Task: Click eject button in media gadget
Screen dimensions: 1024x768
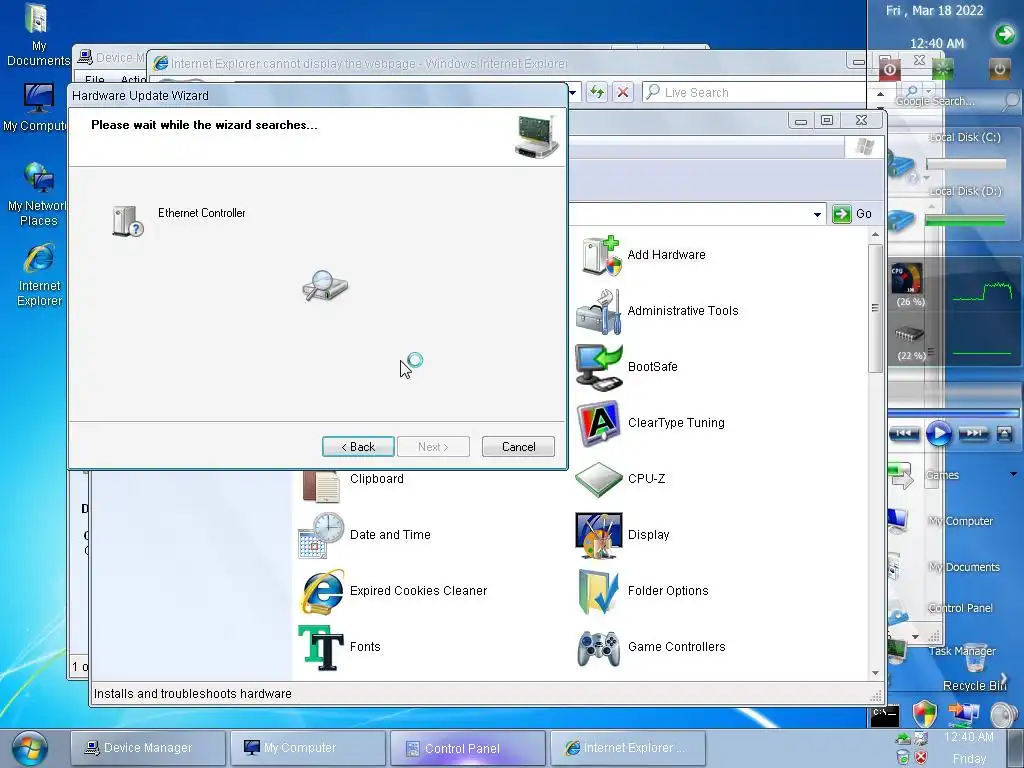Action: [x=1004, y=434]
